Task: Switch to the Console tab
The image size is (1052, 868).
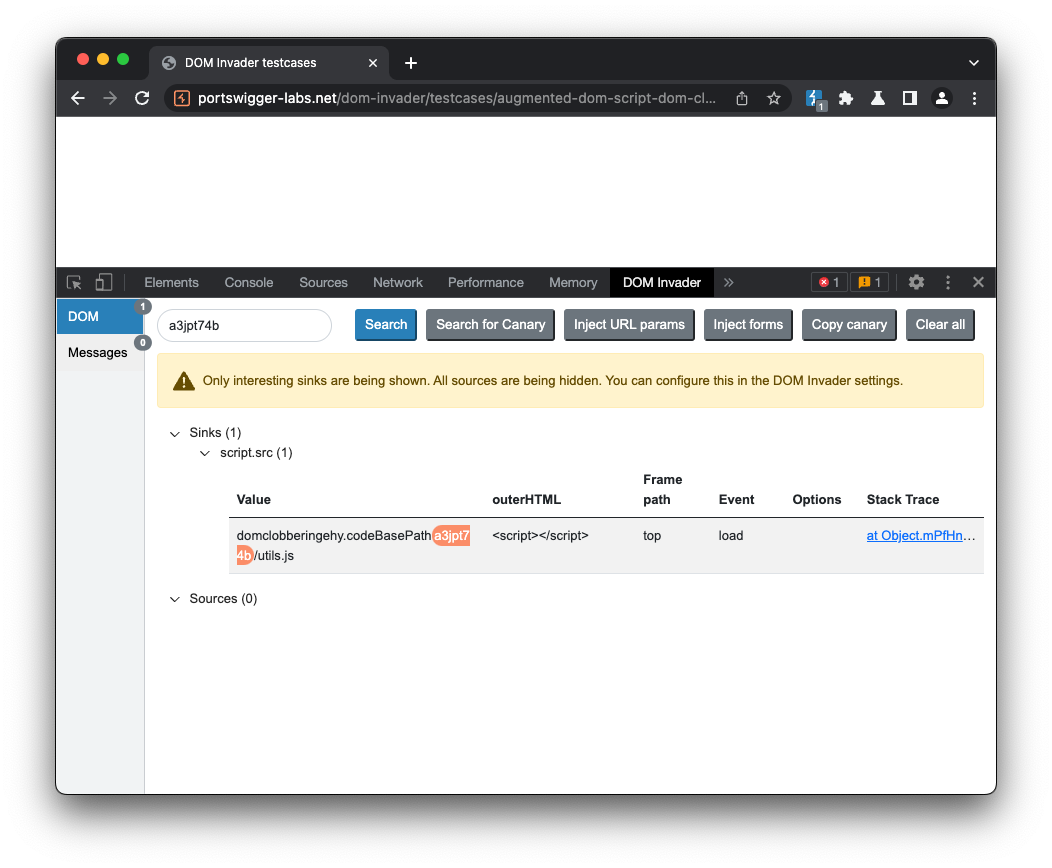Action: 249,282
